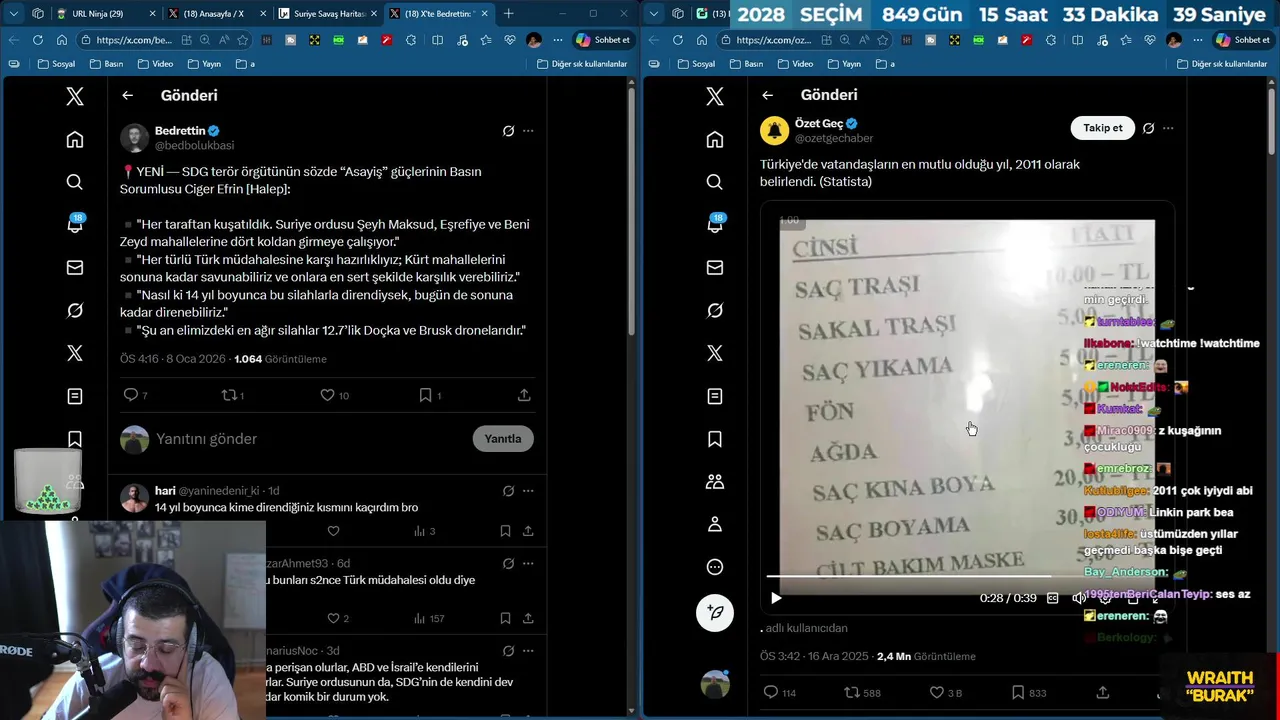Open right browser's settings ellipsis menu
The width and height of the screenshot is (1280, 720).
coord(1200,40)
